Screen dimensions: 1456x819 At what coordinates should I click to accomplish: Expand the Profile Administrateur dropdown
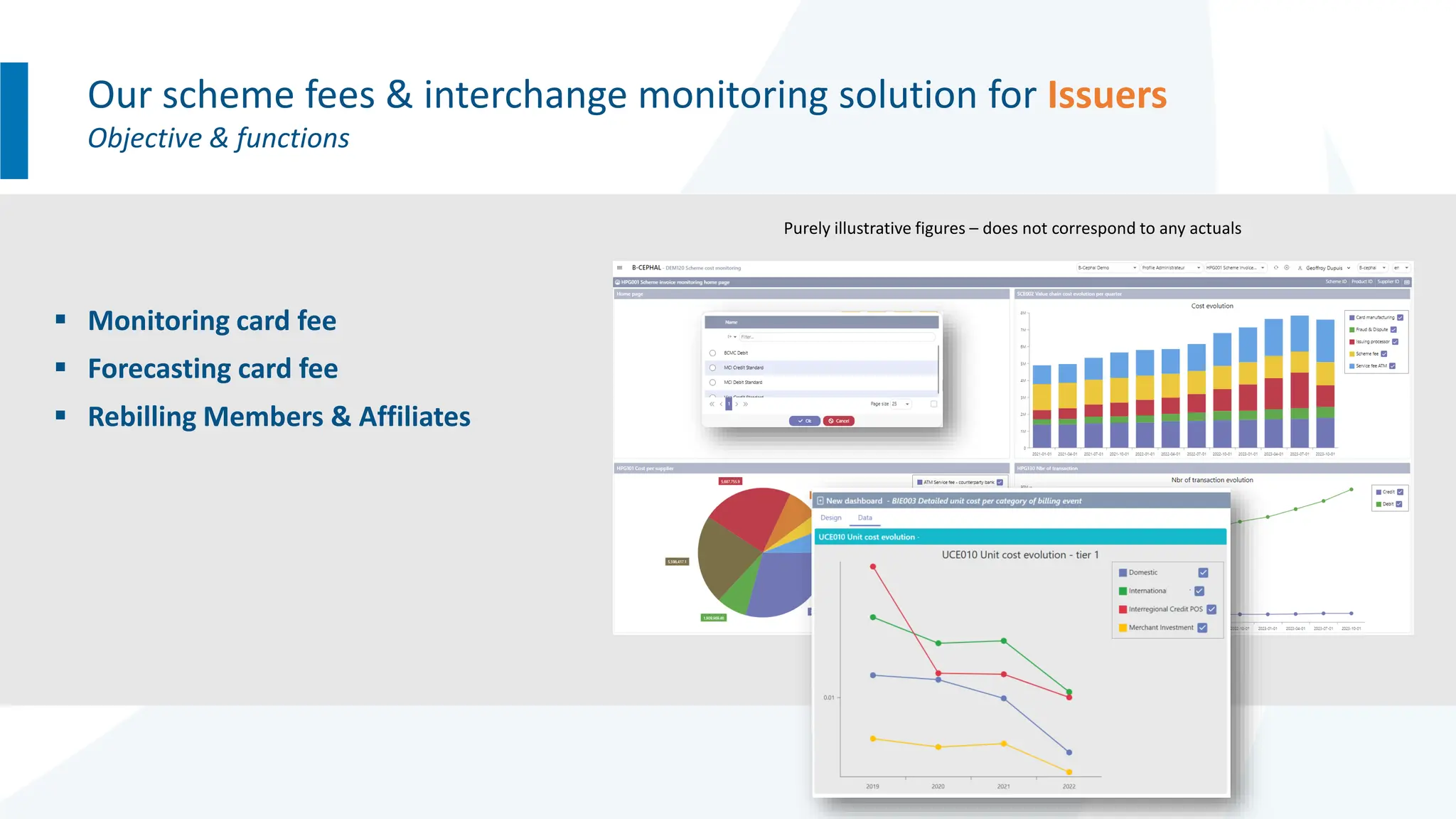(1170, 268)
